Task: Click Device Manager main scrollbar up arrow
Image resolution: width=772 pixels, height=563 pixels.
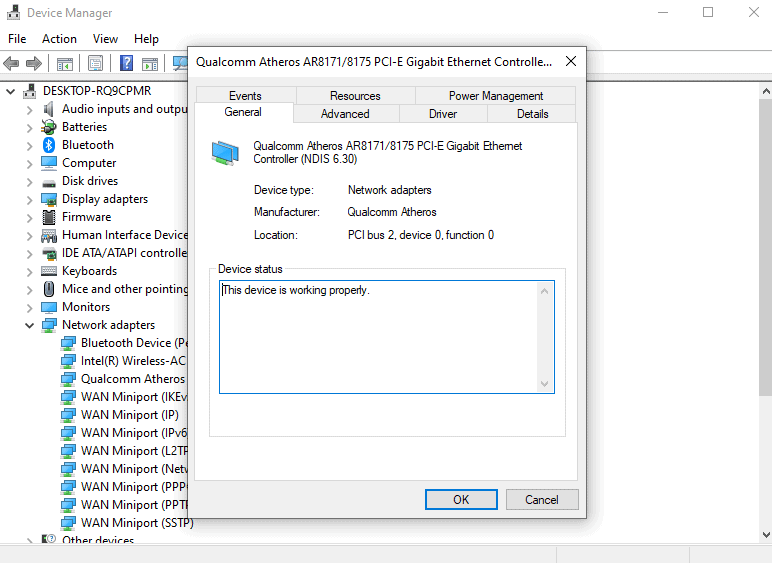Action: click(766, 92)
